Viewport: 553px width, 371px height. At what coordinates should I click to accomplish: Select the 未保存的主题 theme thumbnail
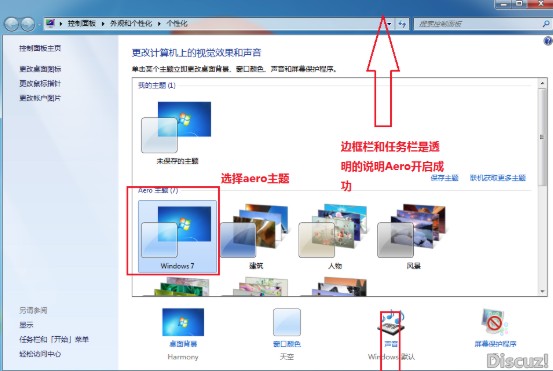tap(176, 127)
